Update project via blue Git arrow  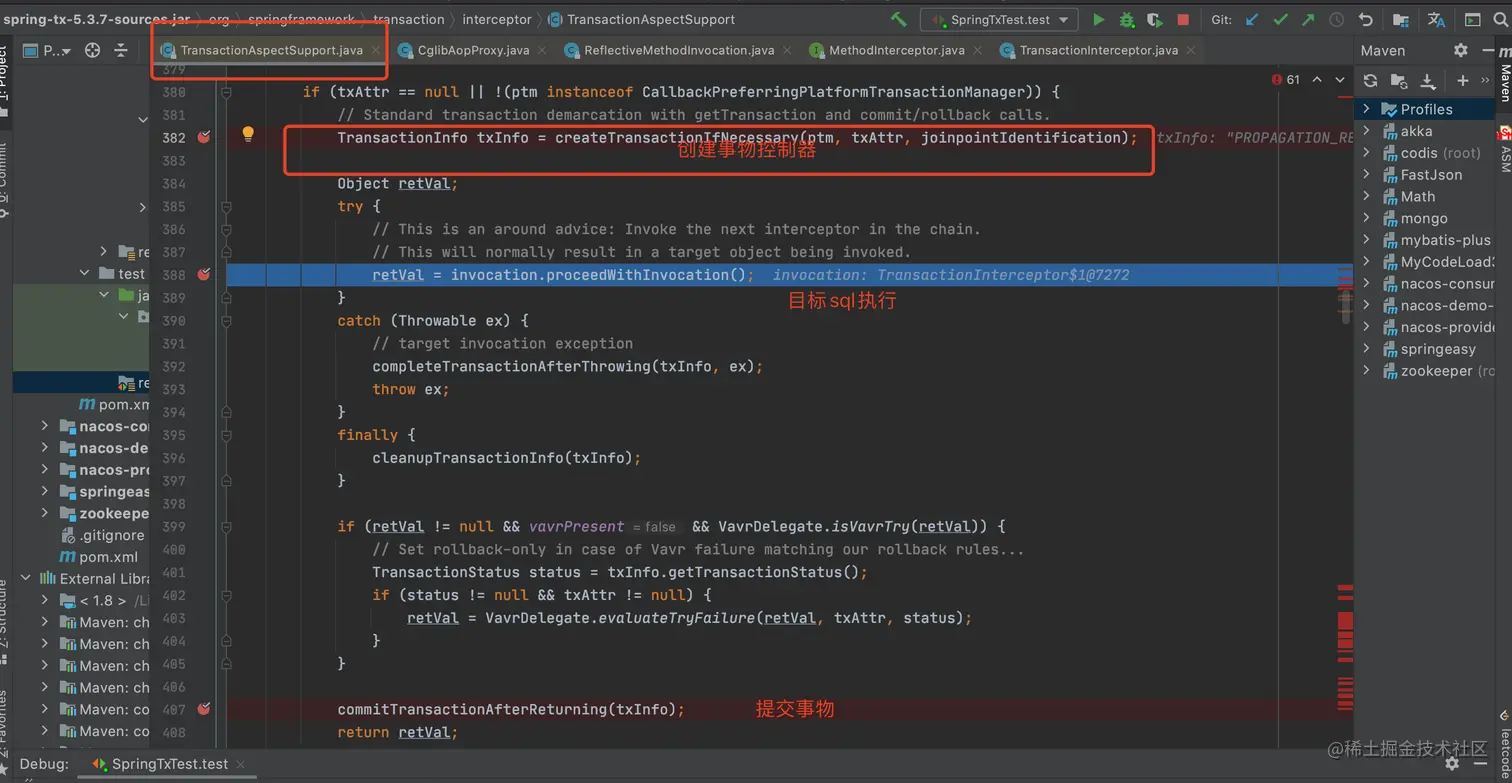pos(1252,19)
